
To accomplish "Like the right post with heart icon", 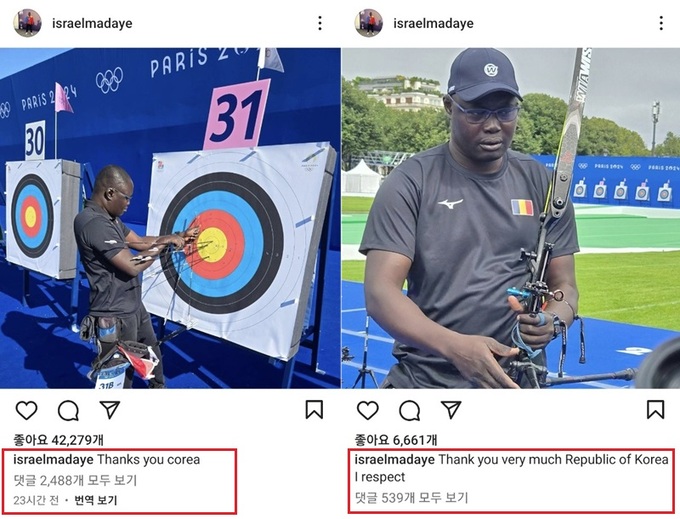I will coord(368,410).
